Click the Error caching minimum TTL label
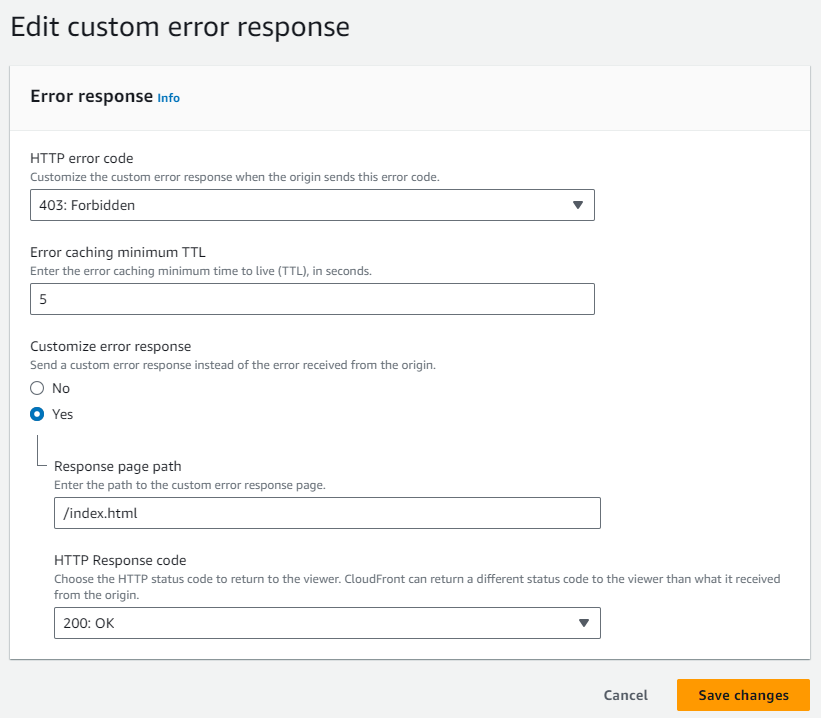 (x=118, y=252)
